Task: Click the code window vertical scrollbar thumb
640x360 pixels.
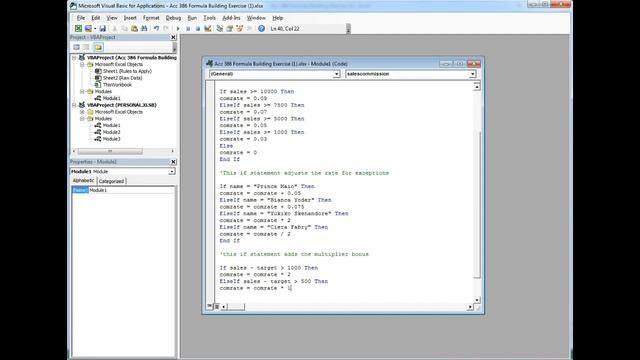Action: coord(477,204)
